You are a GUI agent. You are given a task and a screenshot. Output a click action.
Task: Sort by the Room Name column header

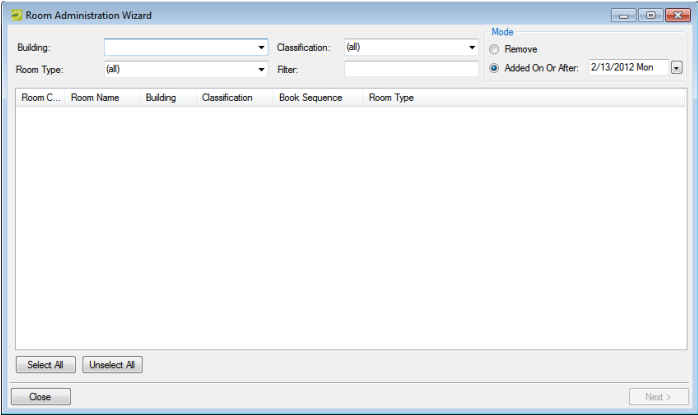click(x=102, y=98)
